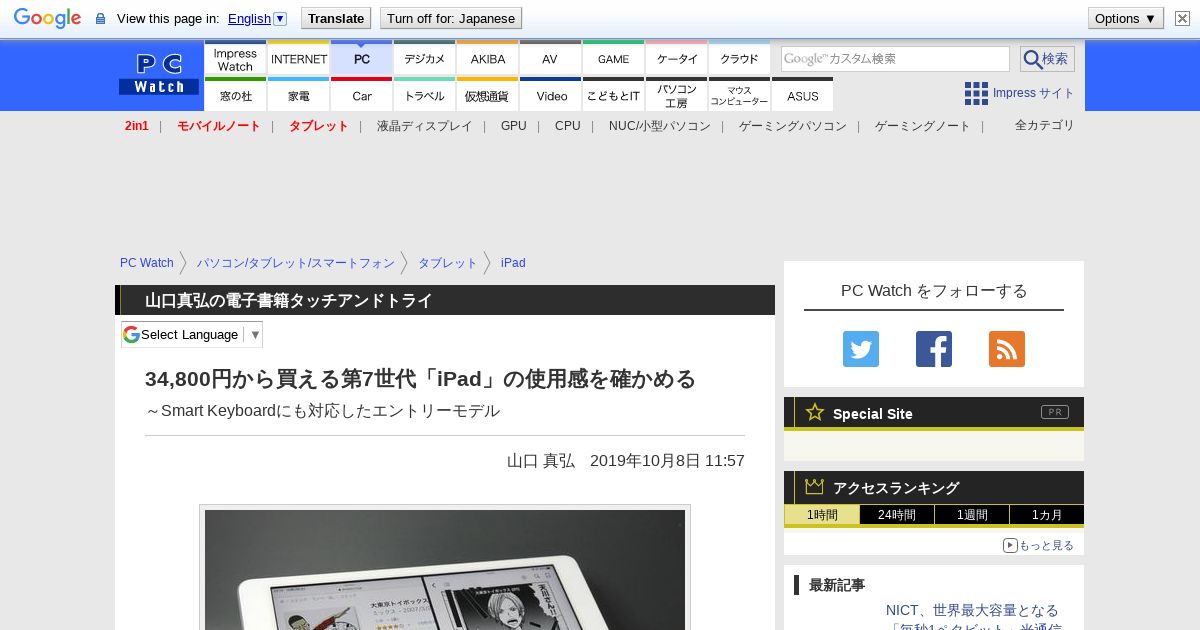Open the translate Options menu
Viewport: 1200px width, 630px height.
click(x=1125, y=18)
